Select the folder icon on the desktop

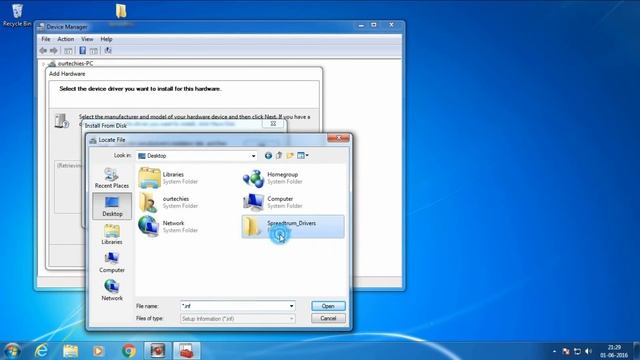click(121, 12)
